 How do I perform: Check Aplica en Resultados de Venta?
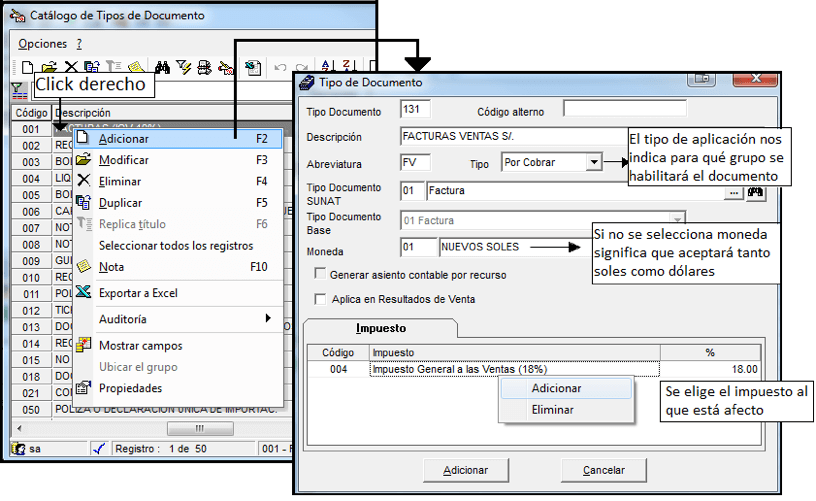(320, 299)
